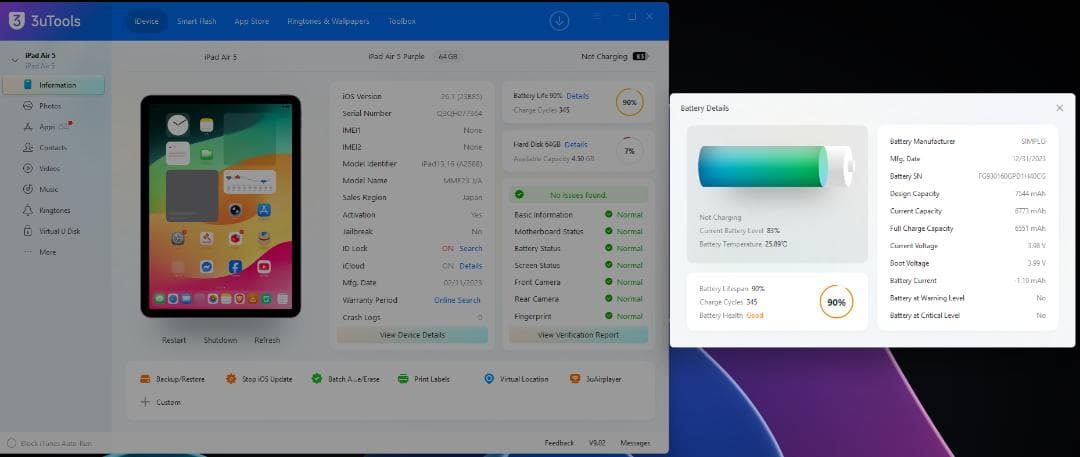
Task: Click the Design Capacity row
Action: click(x=968, y=194)
